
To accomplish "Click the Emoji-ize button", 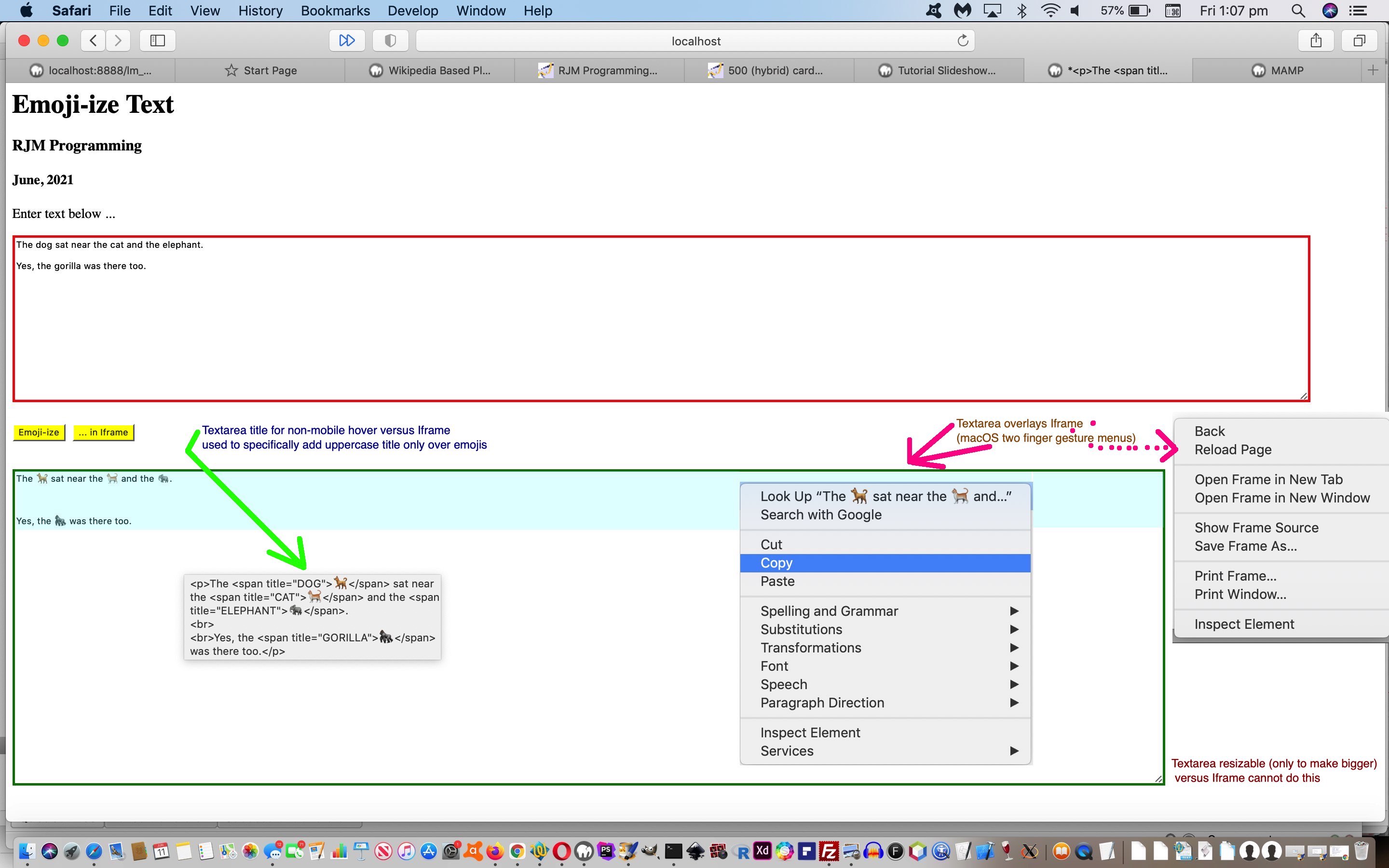I will (x=39, y=432).
